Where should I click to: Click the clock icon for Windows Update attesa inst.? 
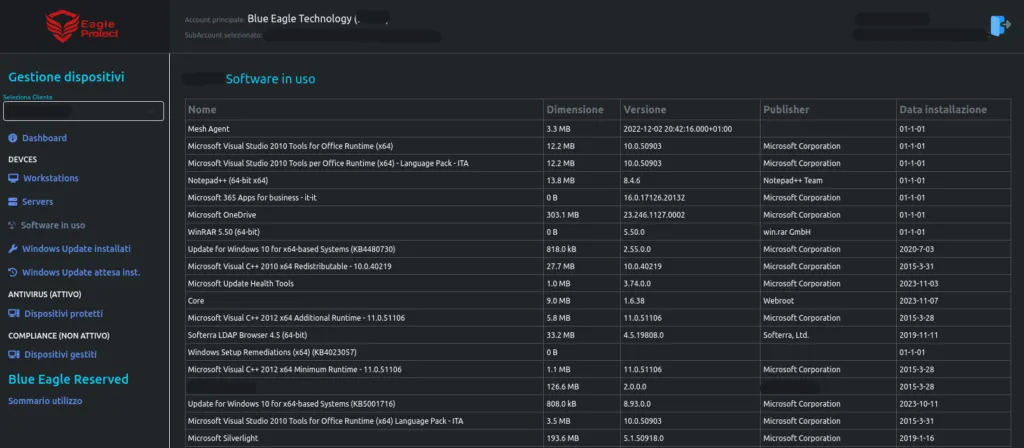click(x=12, y=272)
